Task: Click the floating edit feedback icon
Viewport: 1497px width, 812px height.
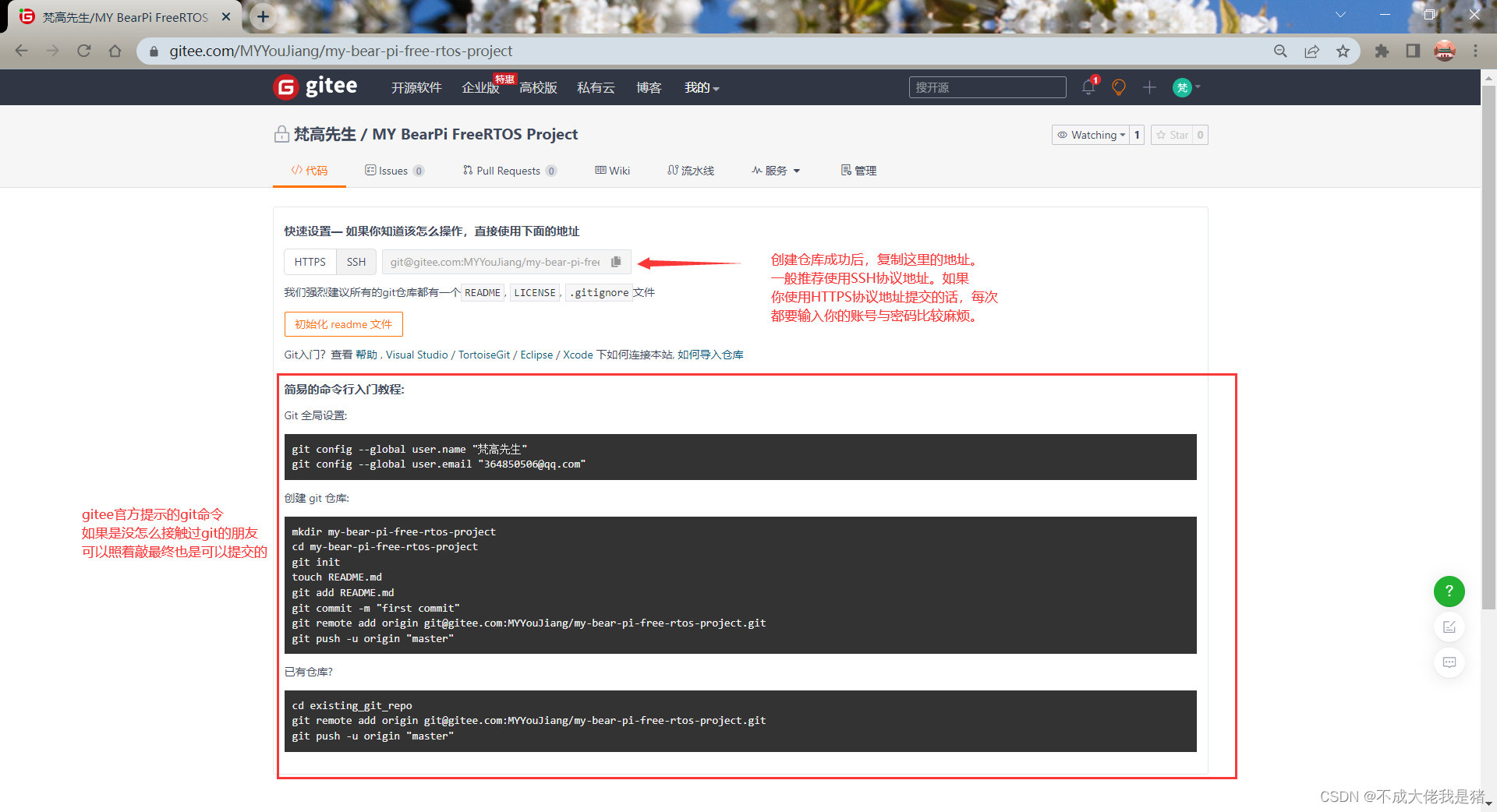Action: tap(1449, 627)
